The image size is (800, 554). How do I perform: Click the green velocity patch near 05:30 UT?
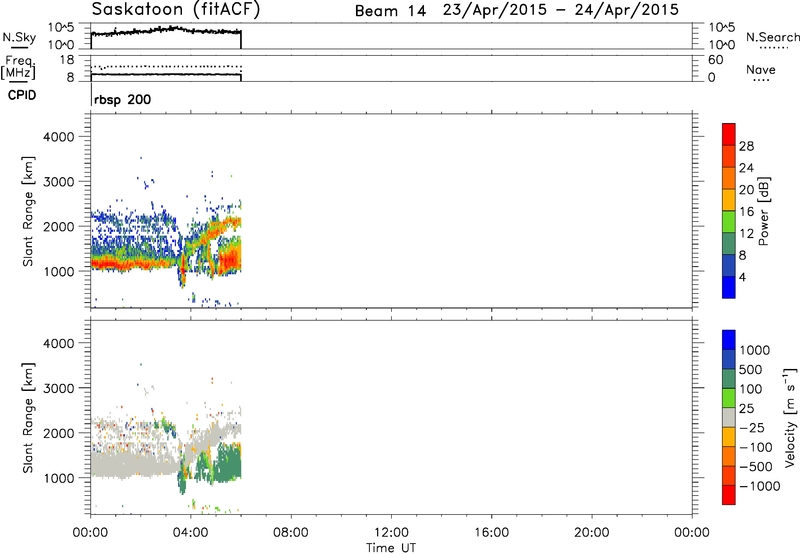tap(229, 463)
